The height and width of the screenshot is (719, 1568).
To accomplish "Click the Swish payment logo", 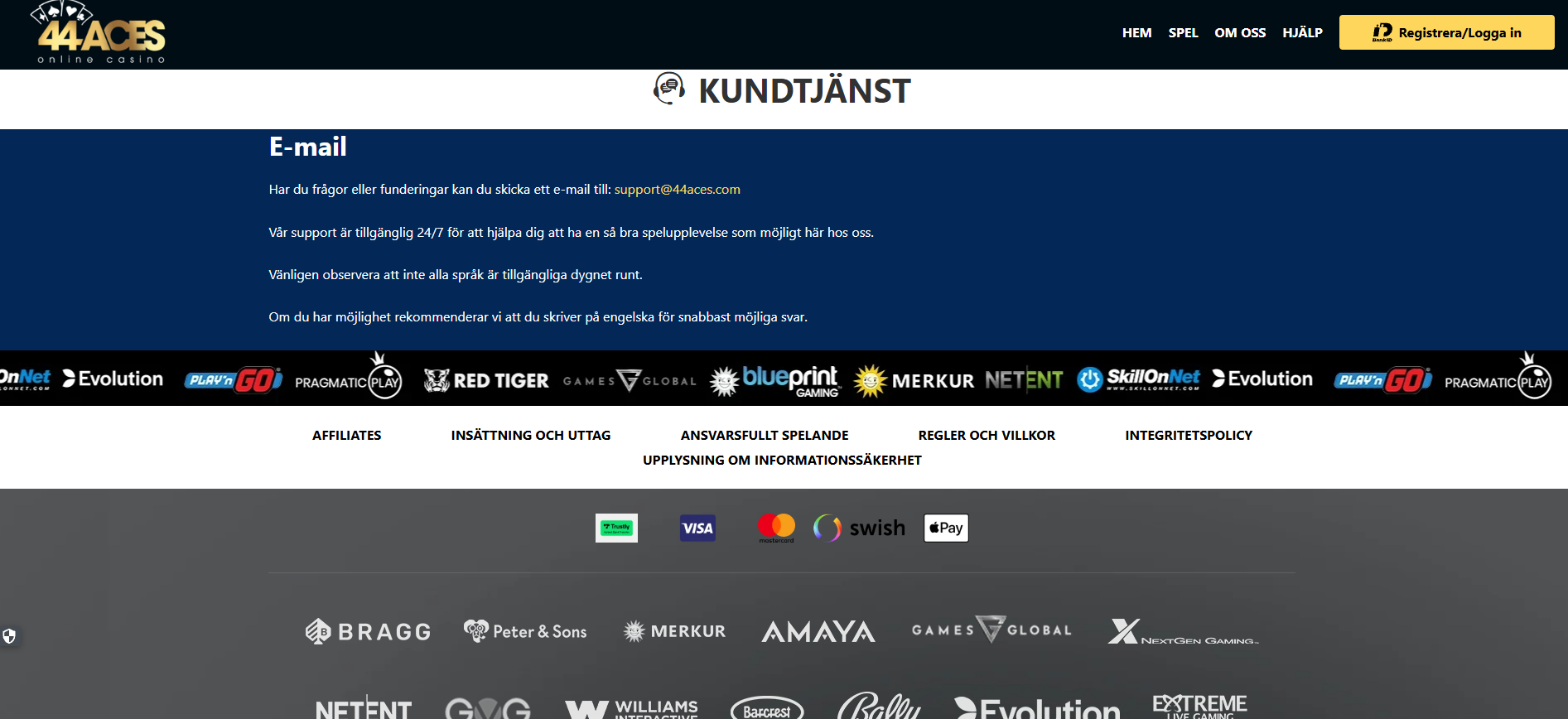I will point(859,528).
